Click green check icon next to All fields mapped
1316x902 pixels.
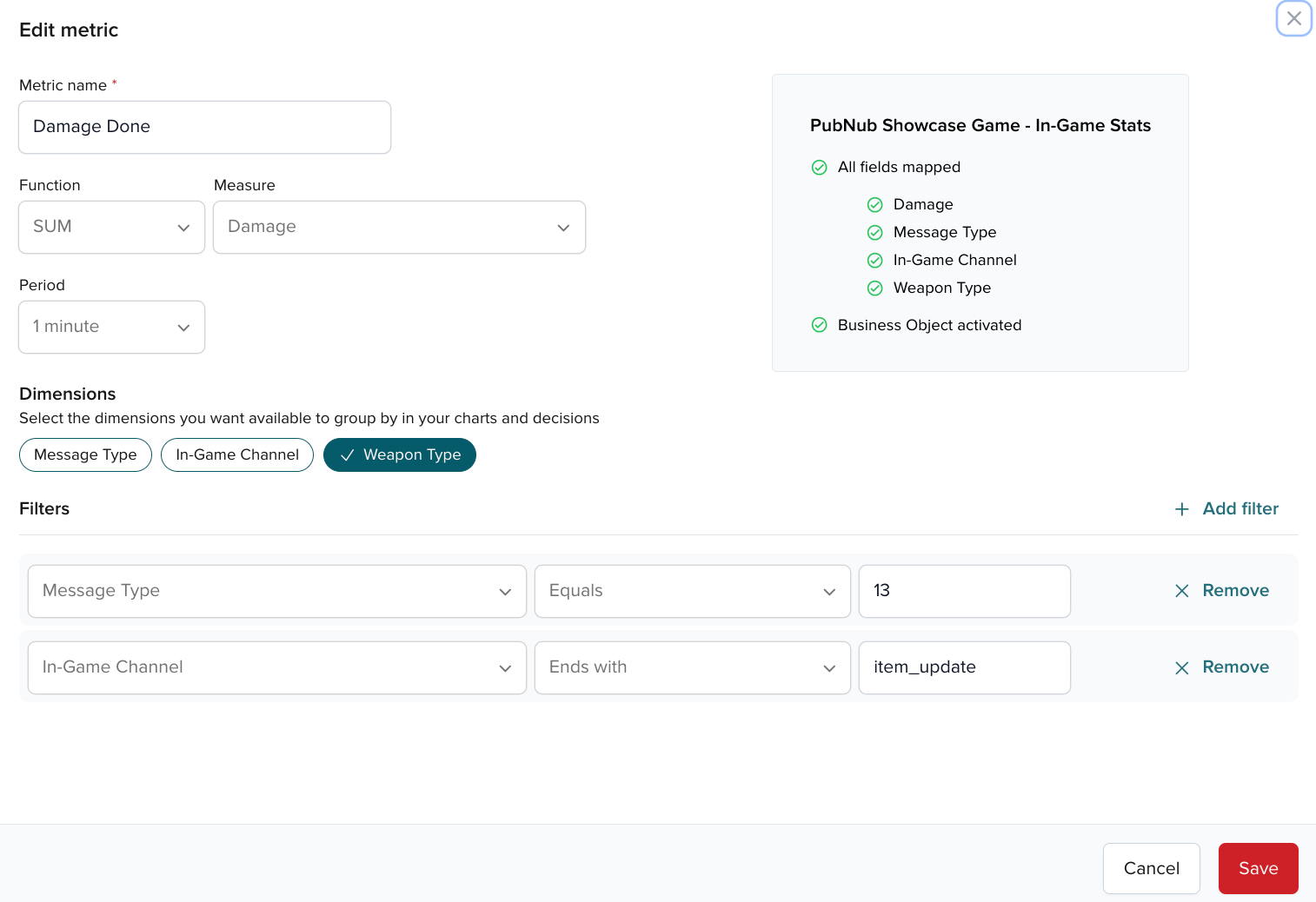tap(819, 168)
